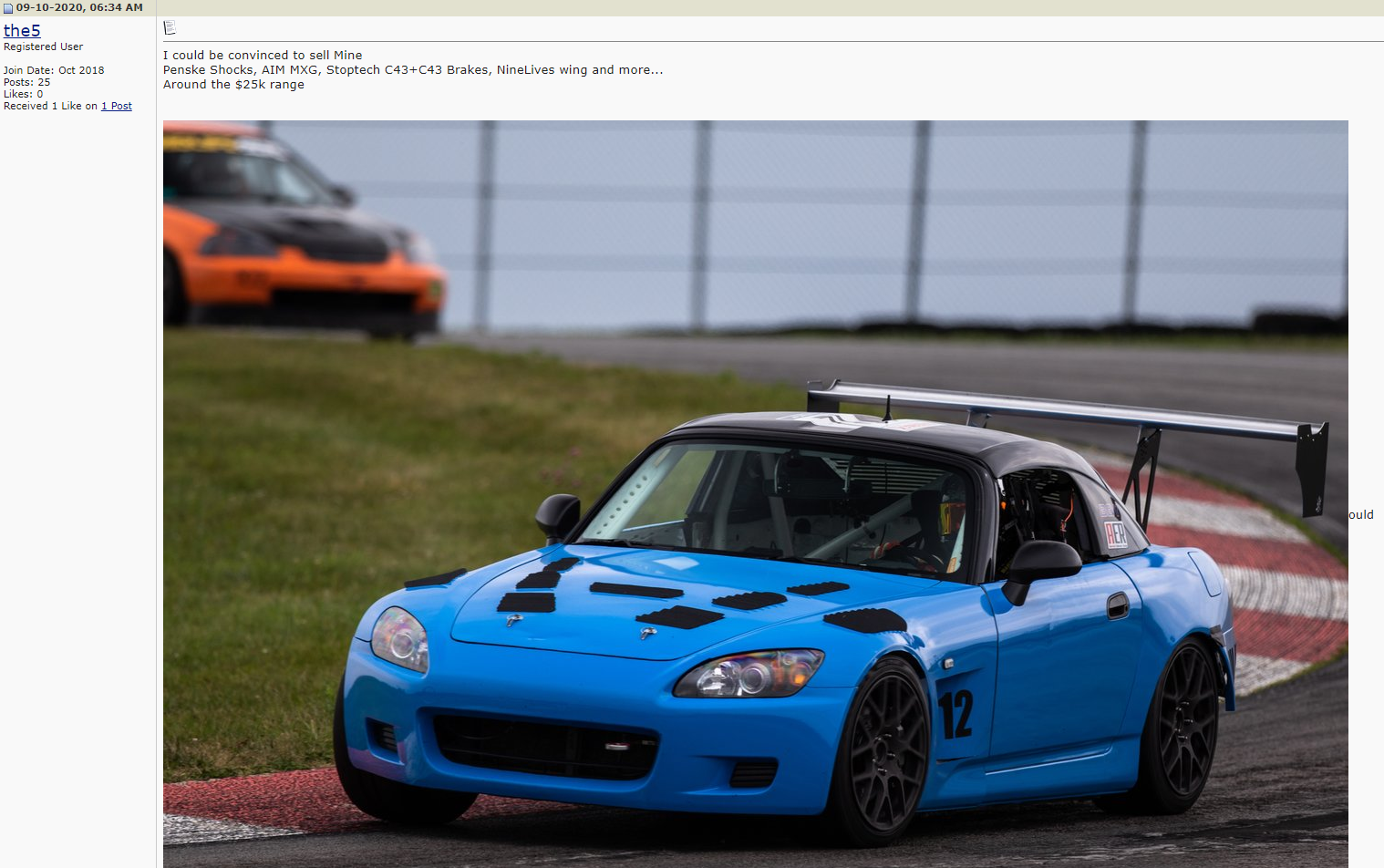Click the post date 09-10-2020, 06:34 AM

79,7
